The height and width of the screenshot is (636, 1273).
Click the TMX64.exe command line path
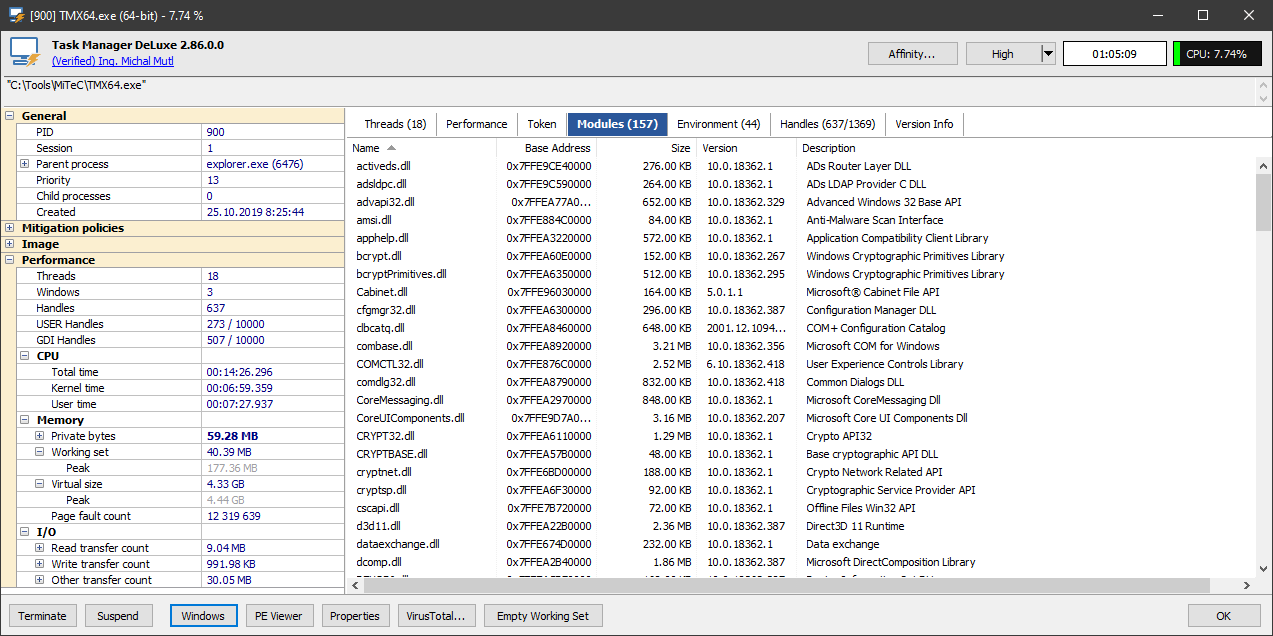pyautogui.click(x=77, y=86)
